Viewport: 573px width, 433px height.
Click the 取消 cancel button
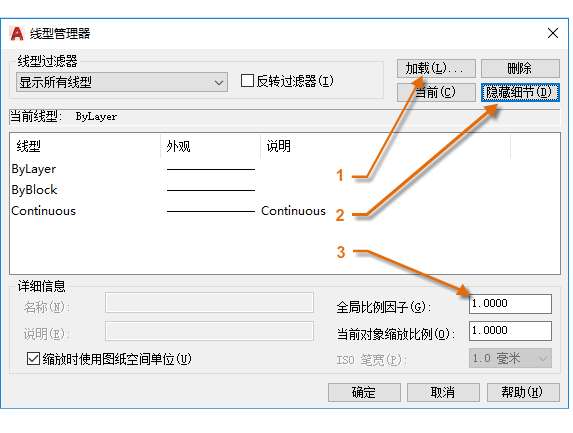(x=443, y=392)
